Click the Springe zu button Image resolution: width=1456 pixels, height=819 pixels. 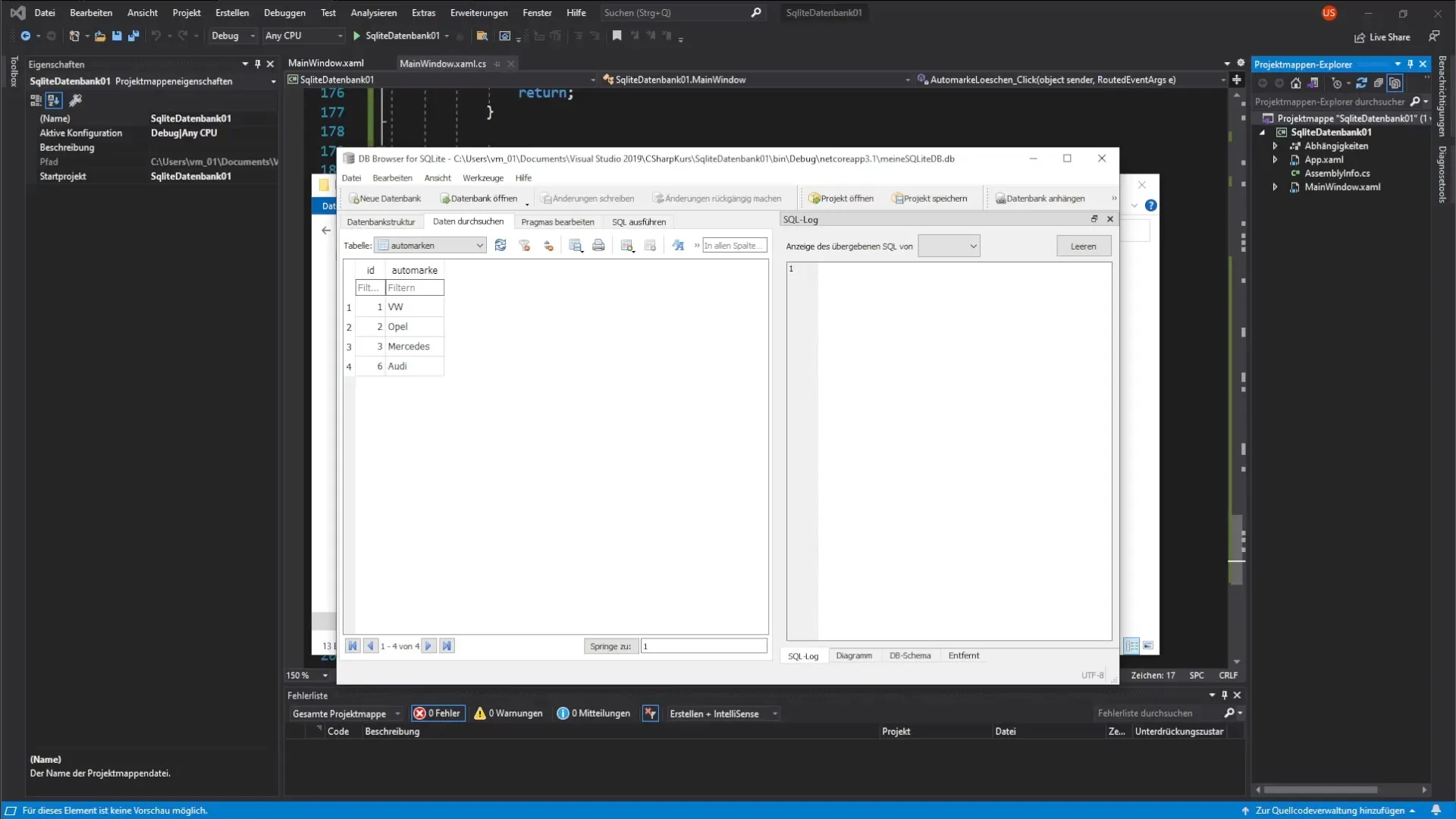(x=610, y=646)
